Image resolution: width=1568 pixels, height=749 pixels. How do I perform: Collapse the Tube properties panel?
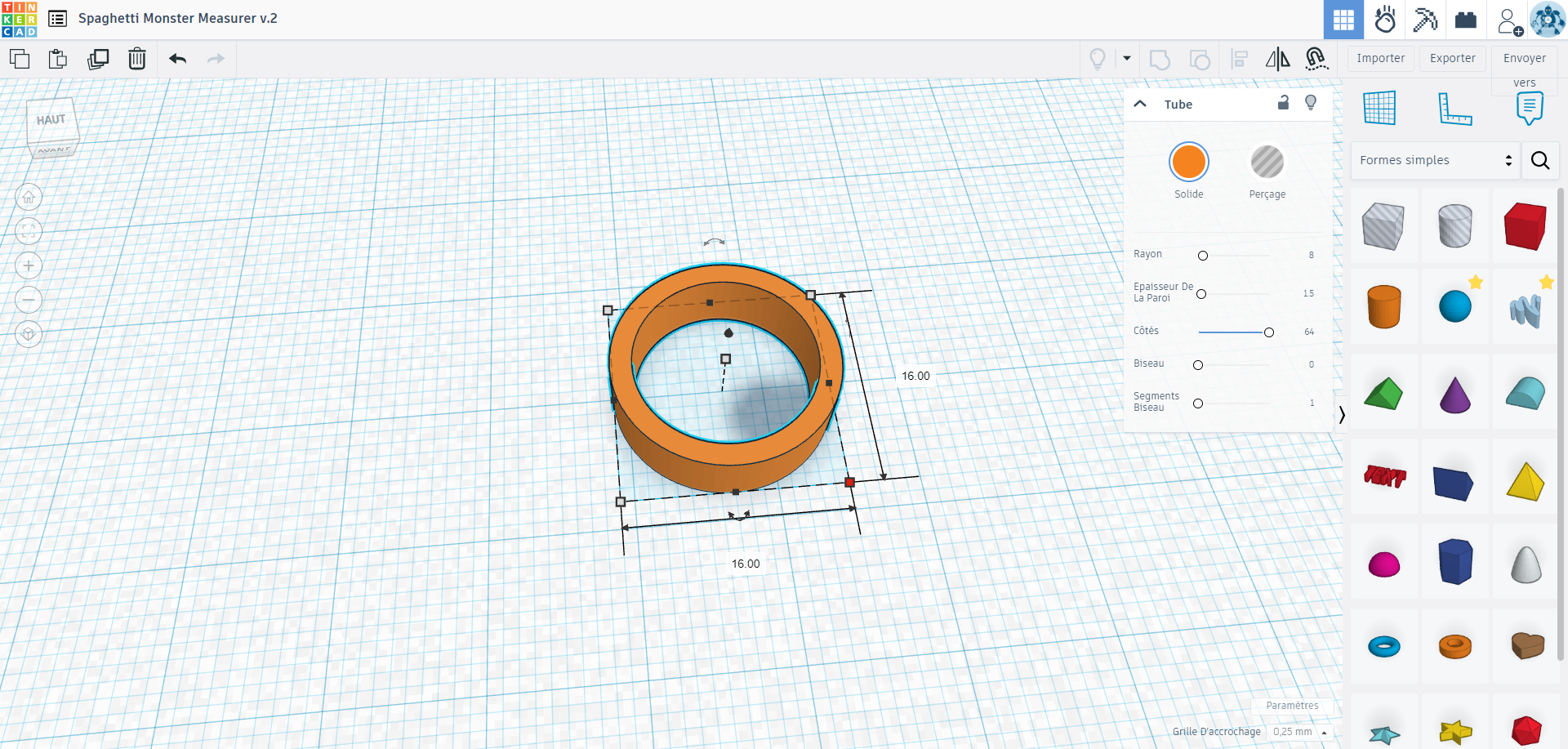click(x=1140, y=104)
